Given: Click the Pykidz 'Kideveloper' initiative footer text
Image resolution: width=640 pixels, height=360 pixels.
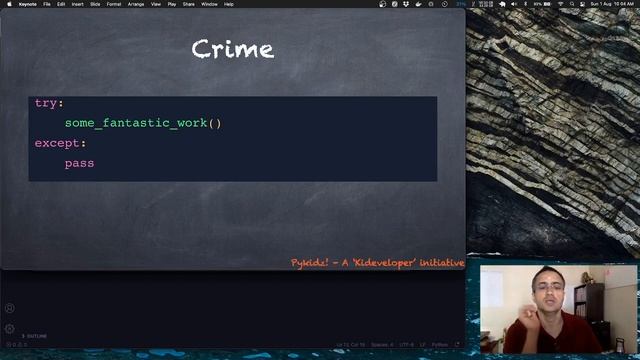Looking at the screenshot, I should 378,262.
